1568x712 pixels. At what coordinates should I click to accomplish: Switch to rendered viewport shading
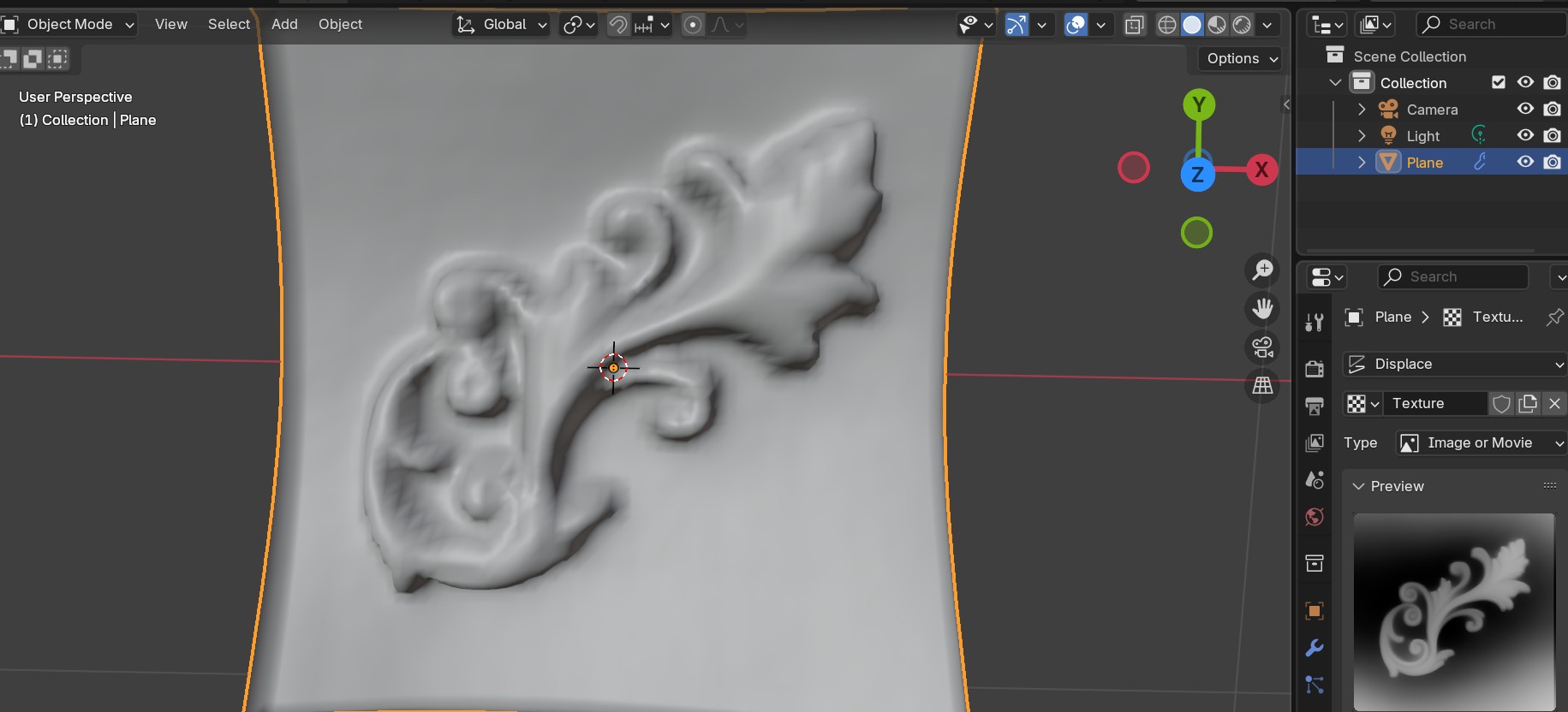(1242, 25)
